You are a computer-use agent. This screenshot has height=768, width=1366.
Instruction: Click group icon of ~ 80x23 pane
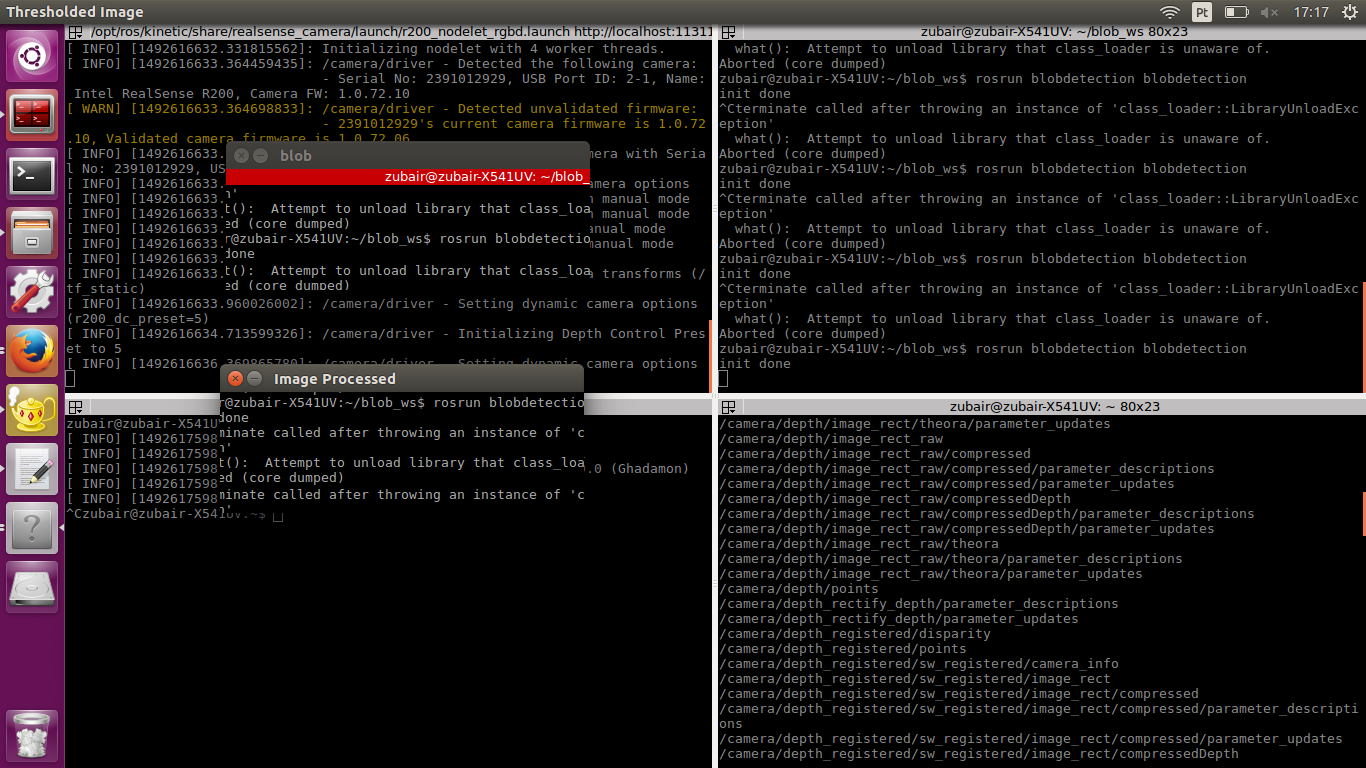[x=728, y=407]
